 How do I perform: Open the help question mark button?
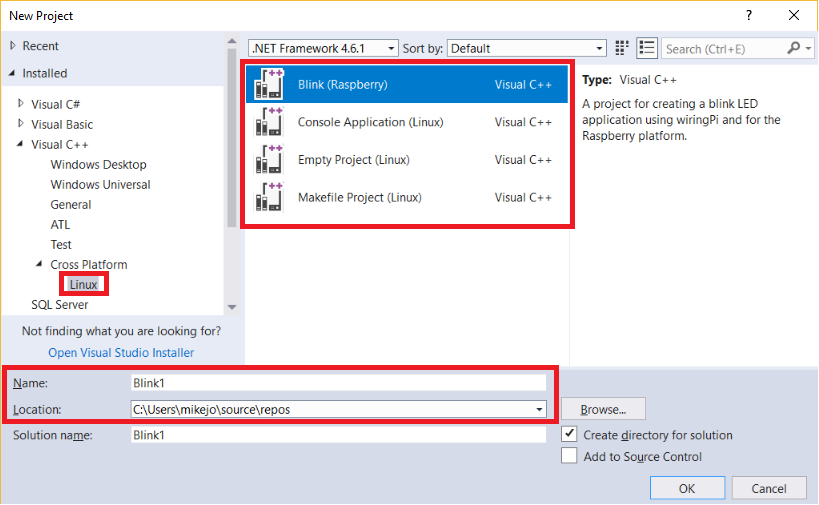[748, 15]
